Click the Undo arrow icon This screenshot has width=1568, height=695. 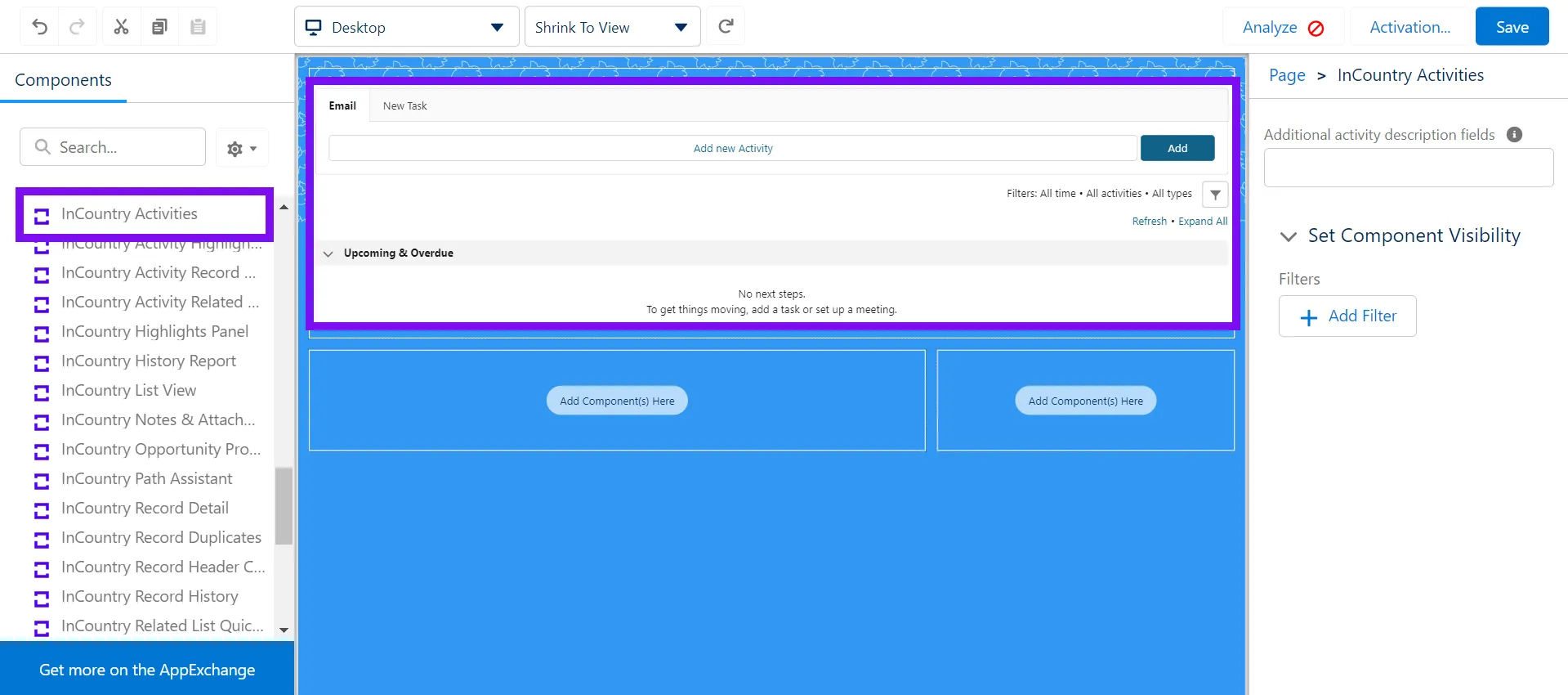pos(39,27)
